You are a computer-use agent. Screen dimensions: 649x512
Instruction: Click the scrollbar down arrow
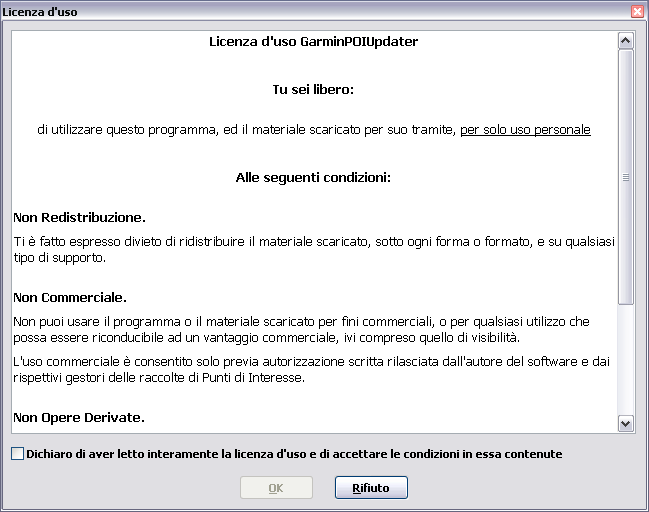(626, 423)
